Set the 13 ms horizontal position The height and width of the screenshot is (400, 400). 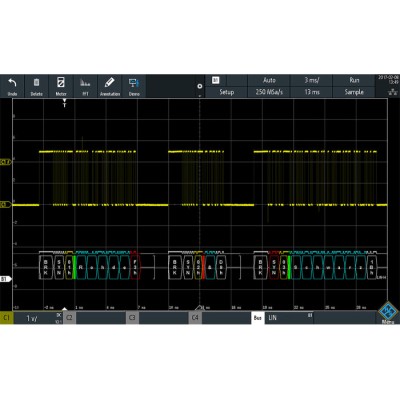[312, 92]
